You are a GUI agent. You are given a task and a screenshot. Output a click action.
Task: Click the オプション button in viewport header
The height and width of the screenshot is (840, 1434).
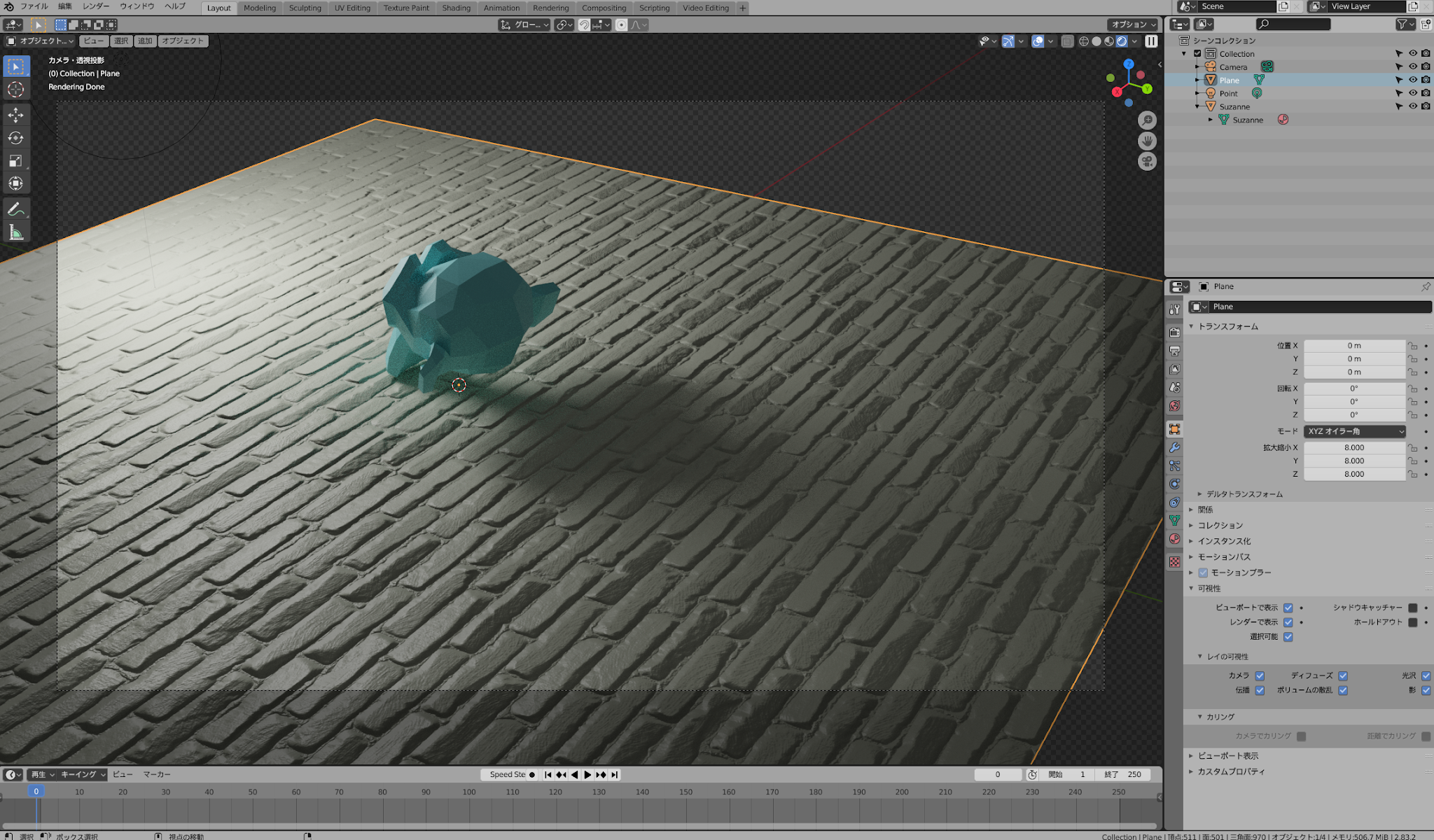(x=1133, y=24)
